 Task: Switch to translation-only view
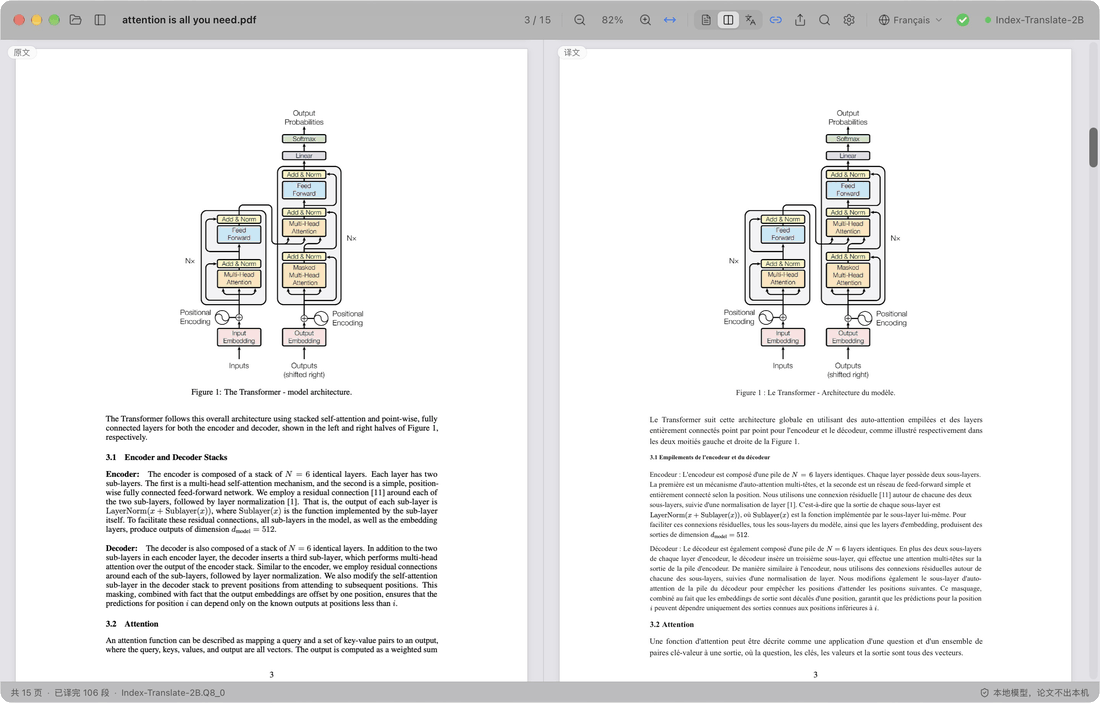coord(751,20)
